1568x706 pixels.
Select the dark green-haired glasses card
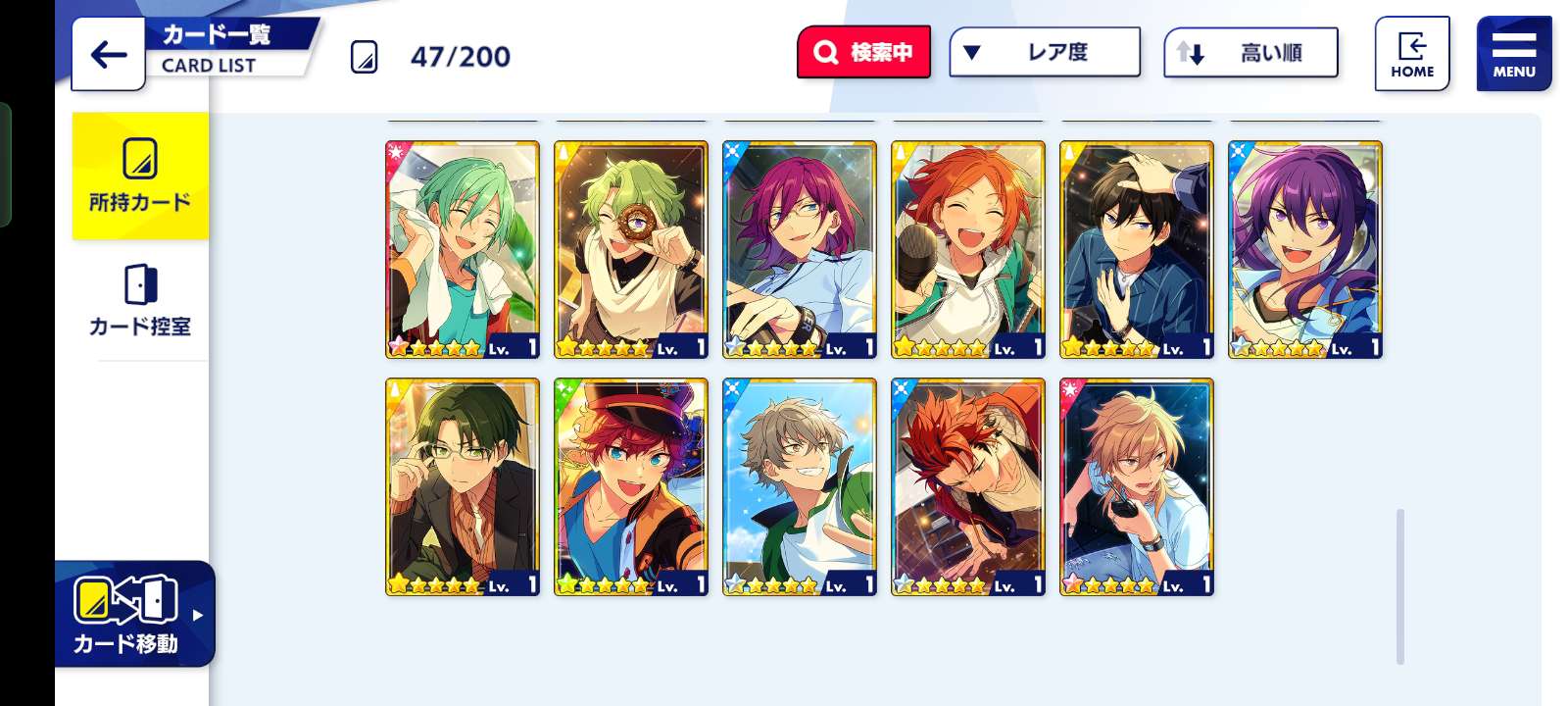[463, 487]
